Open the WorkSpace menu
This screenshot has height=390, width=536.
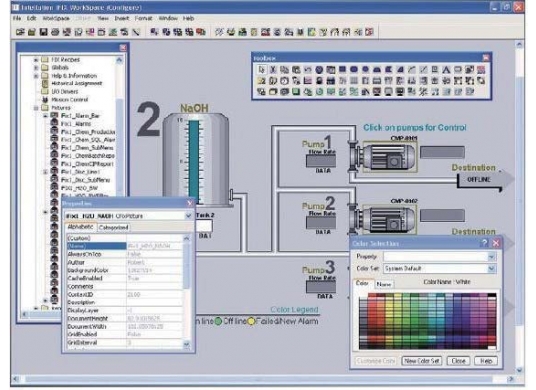56,18
